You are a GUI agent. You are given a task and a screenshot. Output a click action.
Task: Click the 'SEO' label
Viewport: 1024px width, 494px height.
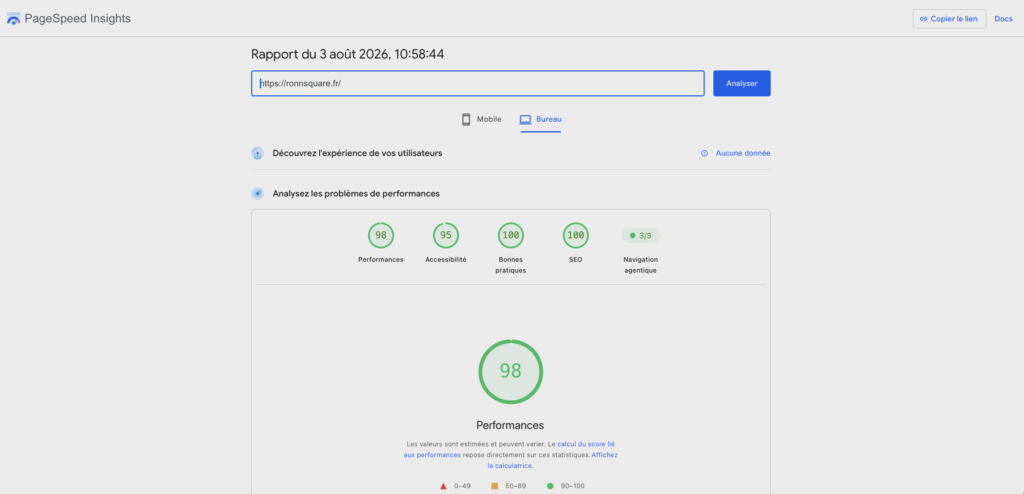tap(575, 259)
